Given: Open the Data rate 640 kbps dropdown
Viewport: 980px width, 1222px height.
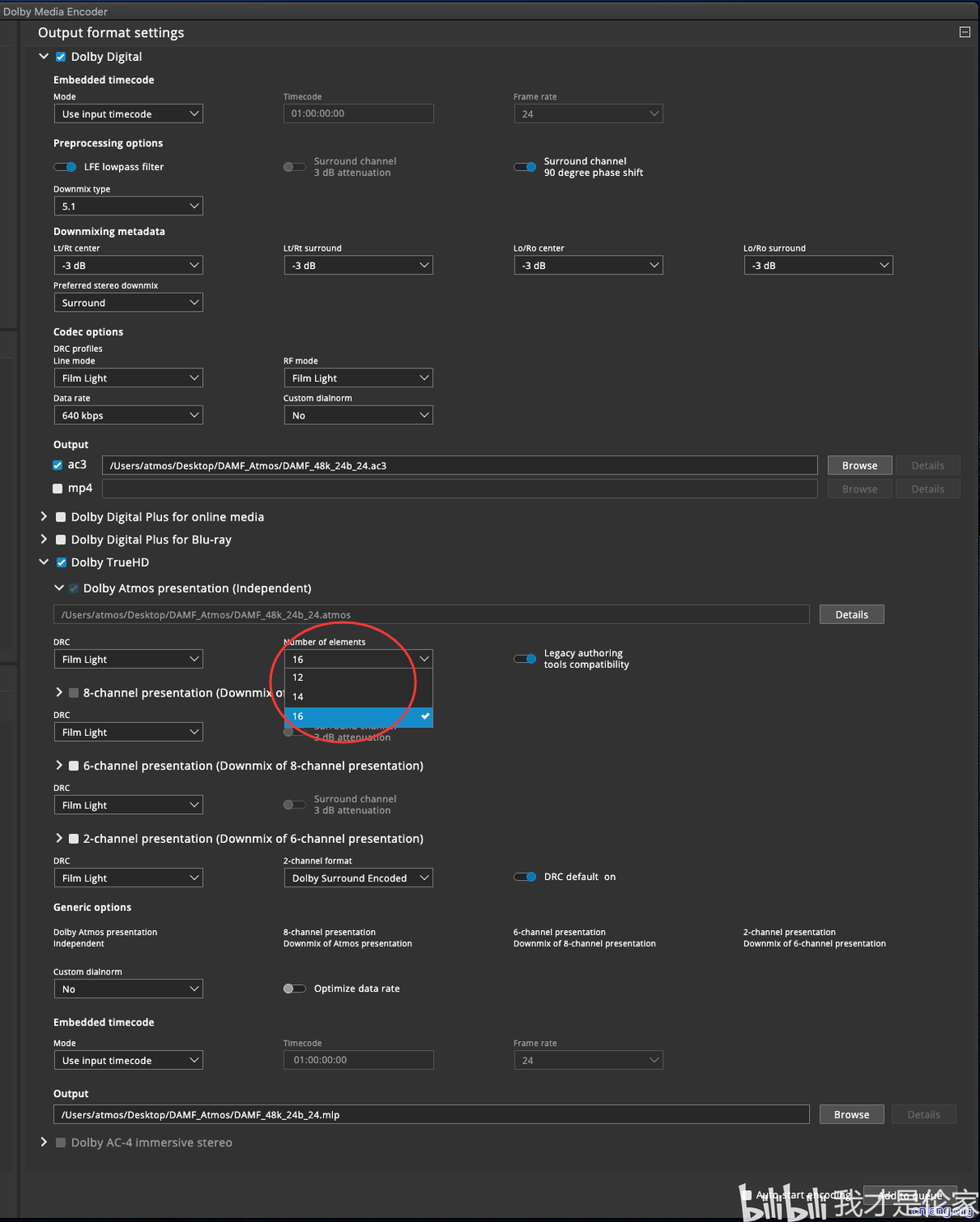Looking at the screenshot, I should pyautogui.click(x=128, y=415).
